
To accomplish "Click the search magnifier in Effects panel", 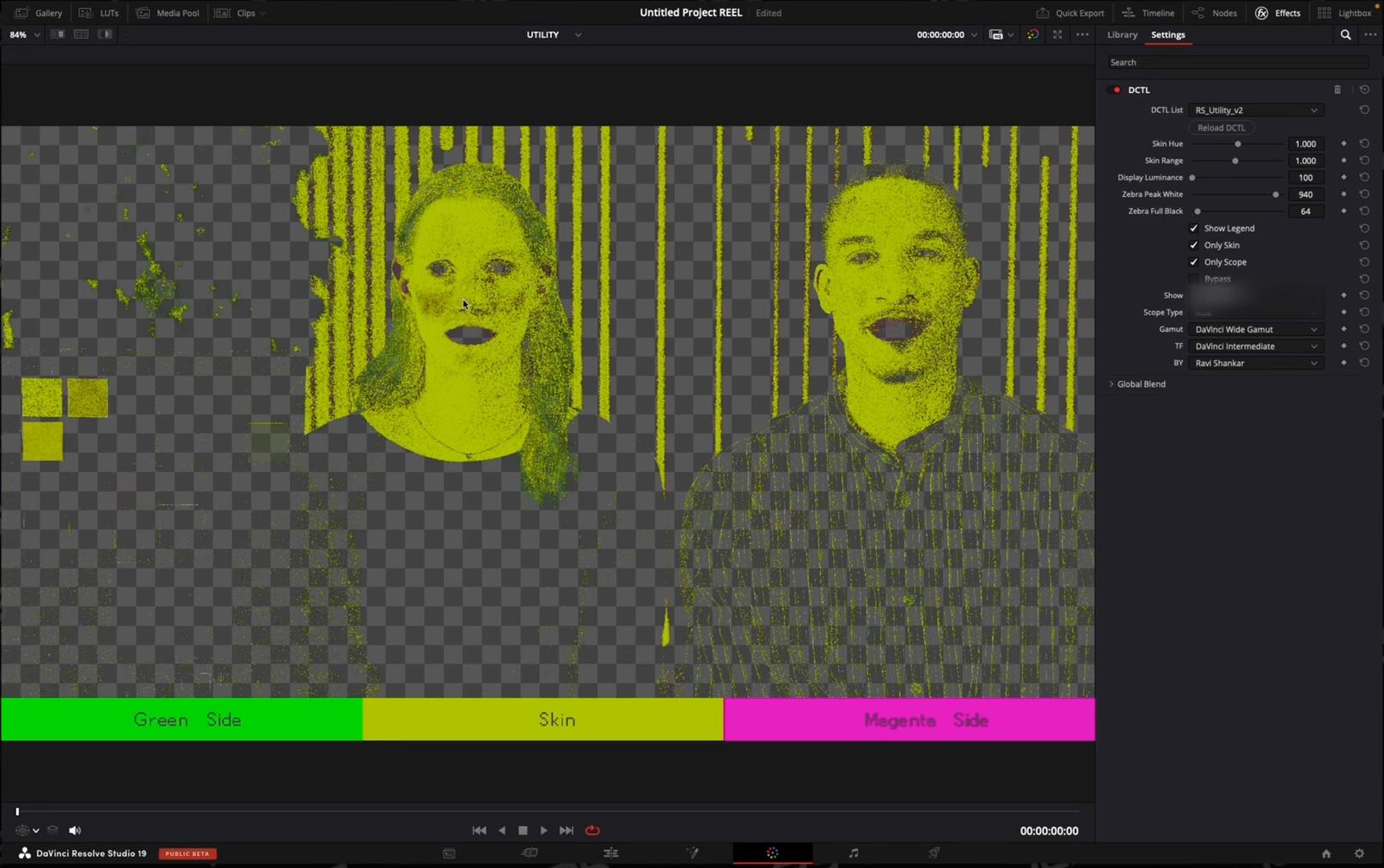I will point(1345,35).
